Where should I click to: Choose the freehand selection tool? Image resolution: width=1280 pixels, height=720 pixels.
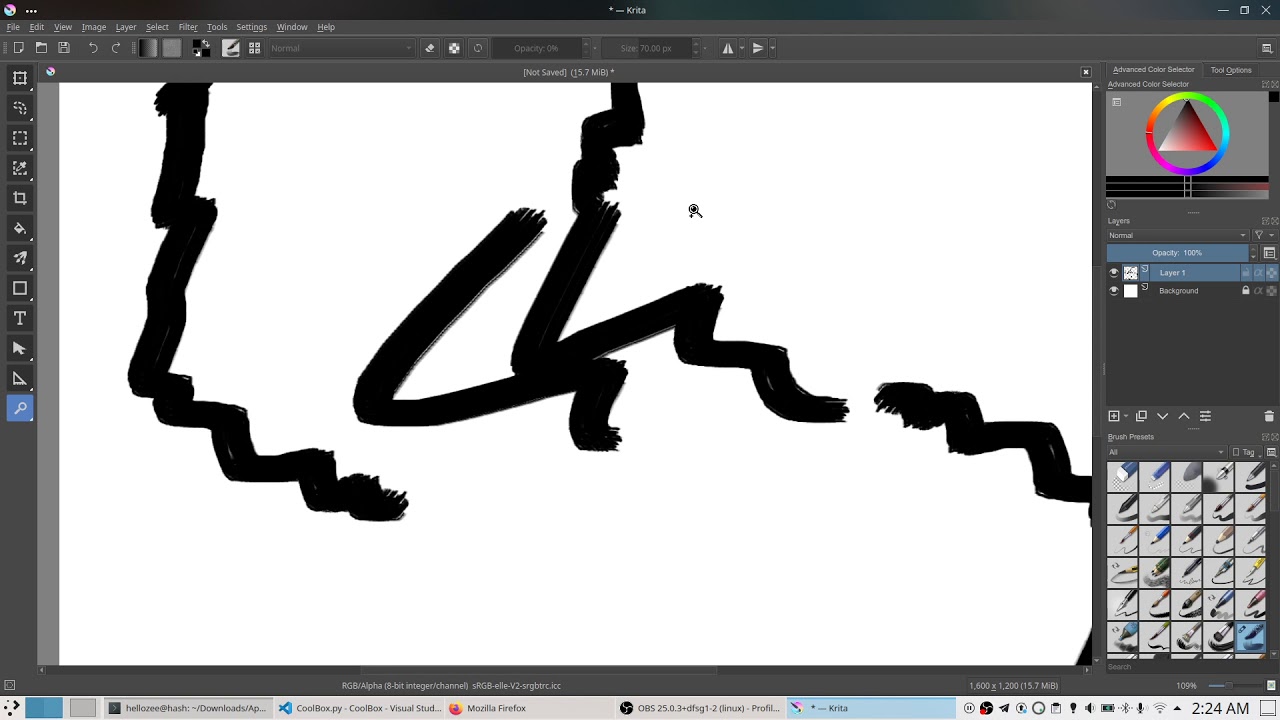pos(20,108)
